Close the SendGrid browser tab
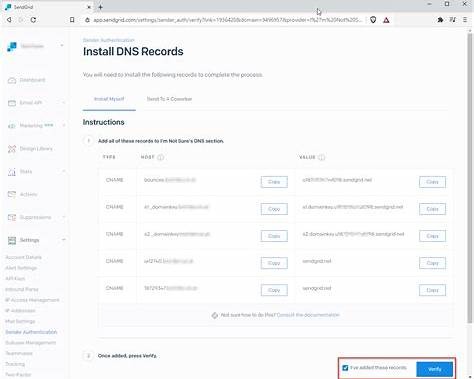This screenshot has width=474, height=379. click(89, 7)
